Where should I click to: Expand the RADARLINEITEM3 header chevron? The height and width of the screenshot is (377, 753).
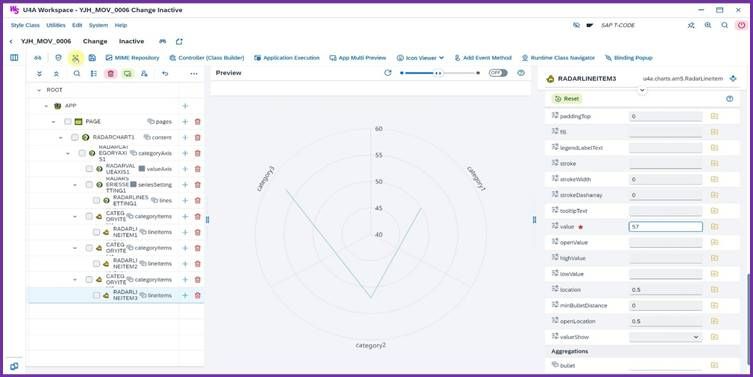point(642,90)
